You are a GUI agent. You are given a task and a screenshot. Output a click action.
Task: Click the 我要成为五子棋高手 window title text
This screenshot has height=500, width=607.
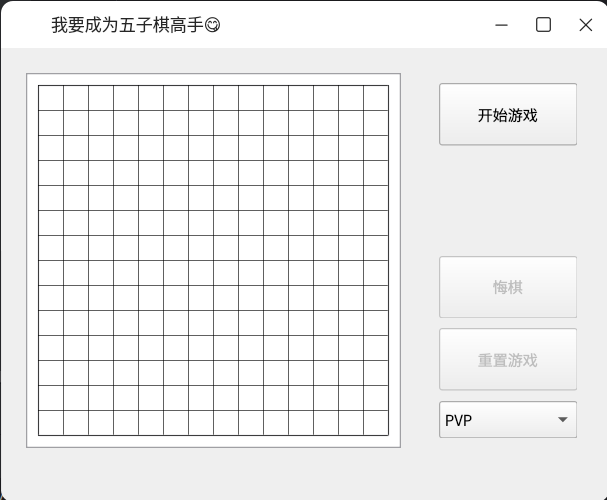(x=127, y=26)
